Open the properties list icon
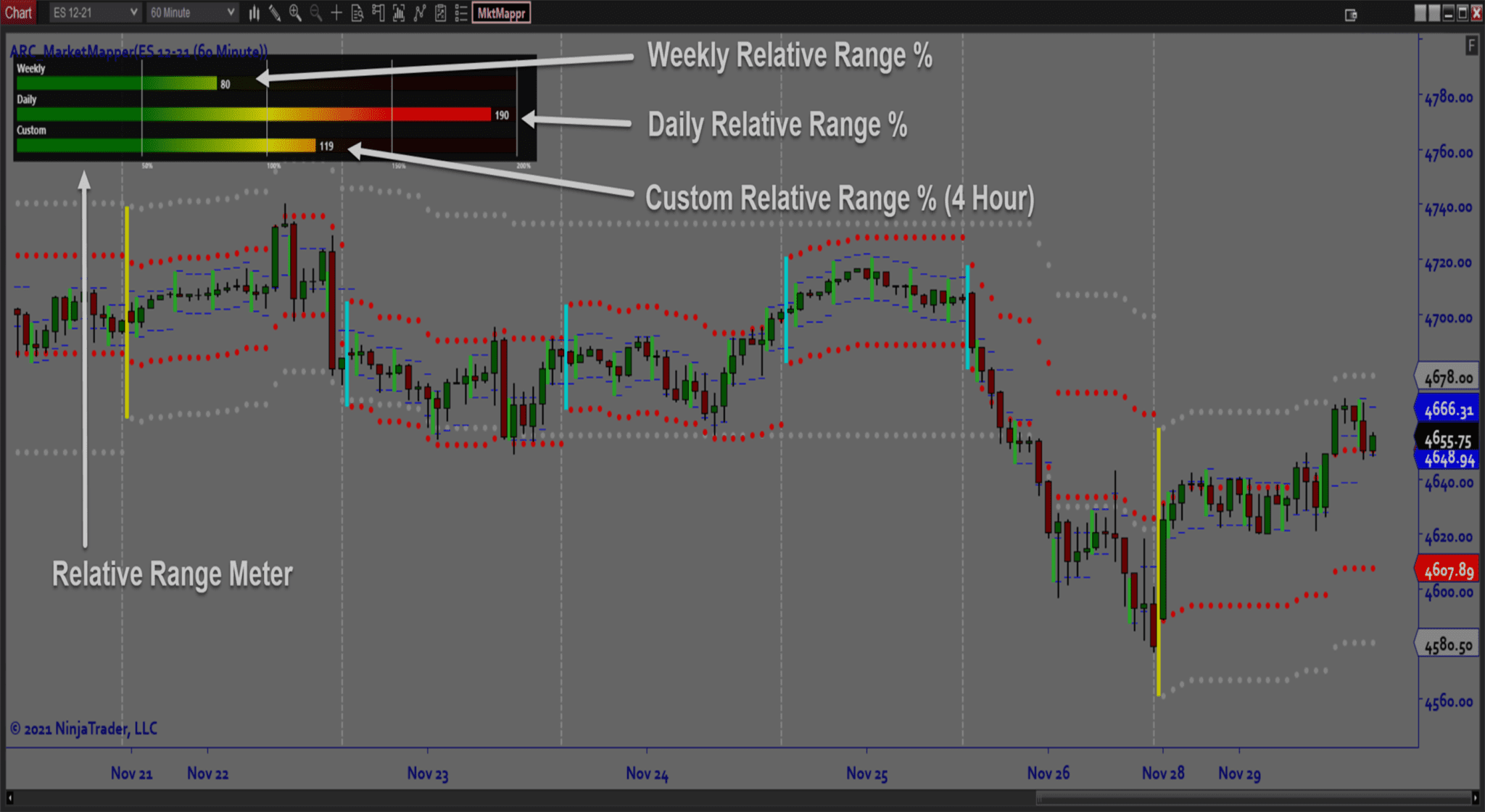The height and width of the screenshot is (812, 1485). click(460, 13)
